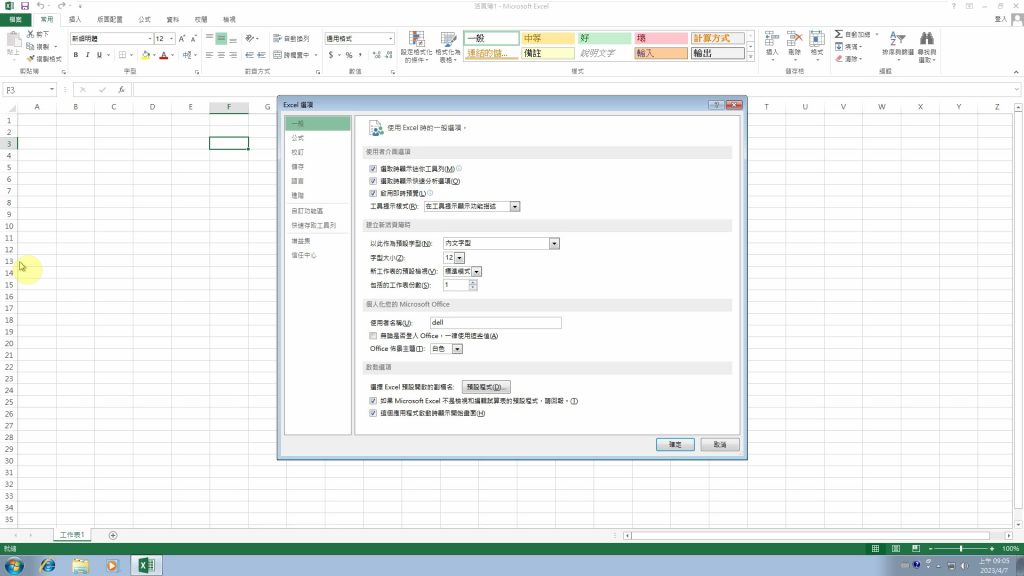Click the sign-in label at ribbon top right
This screenshot has height=576, width=1024.
(1000, 20)
